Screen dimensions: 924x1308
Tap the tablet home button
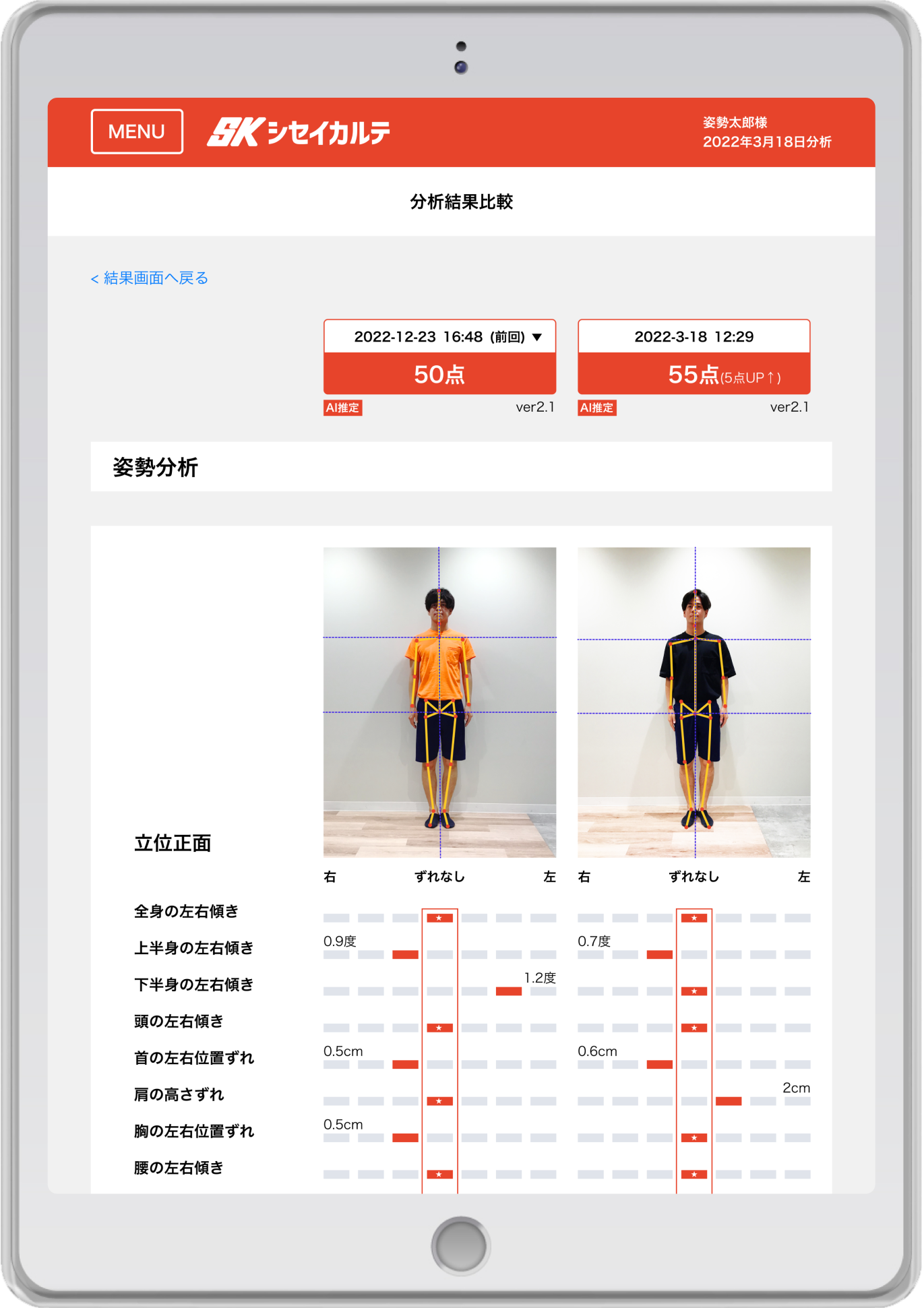click(461, 1246)
